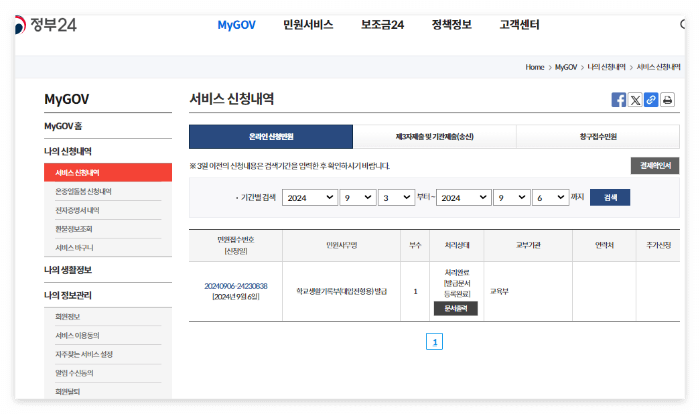
Task: Copy page link icon
Action: [651, 100]
